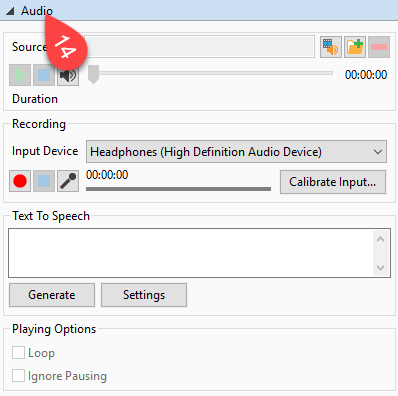Start recording with red record button
Screen dimensions: 398x396
tap(20, 181)
